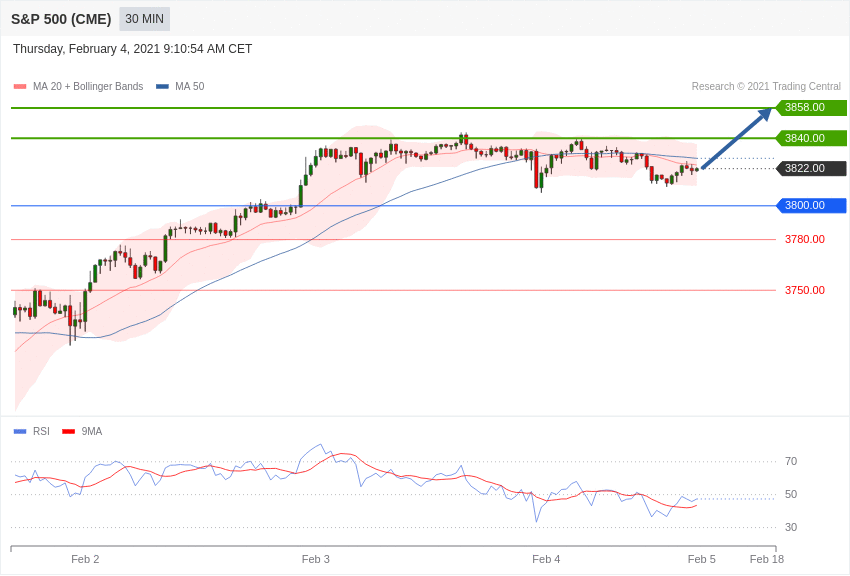Click the blue MA 50 legend swatch

162,87
